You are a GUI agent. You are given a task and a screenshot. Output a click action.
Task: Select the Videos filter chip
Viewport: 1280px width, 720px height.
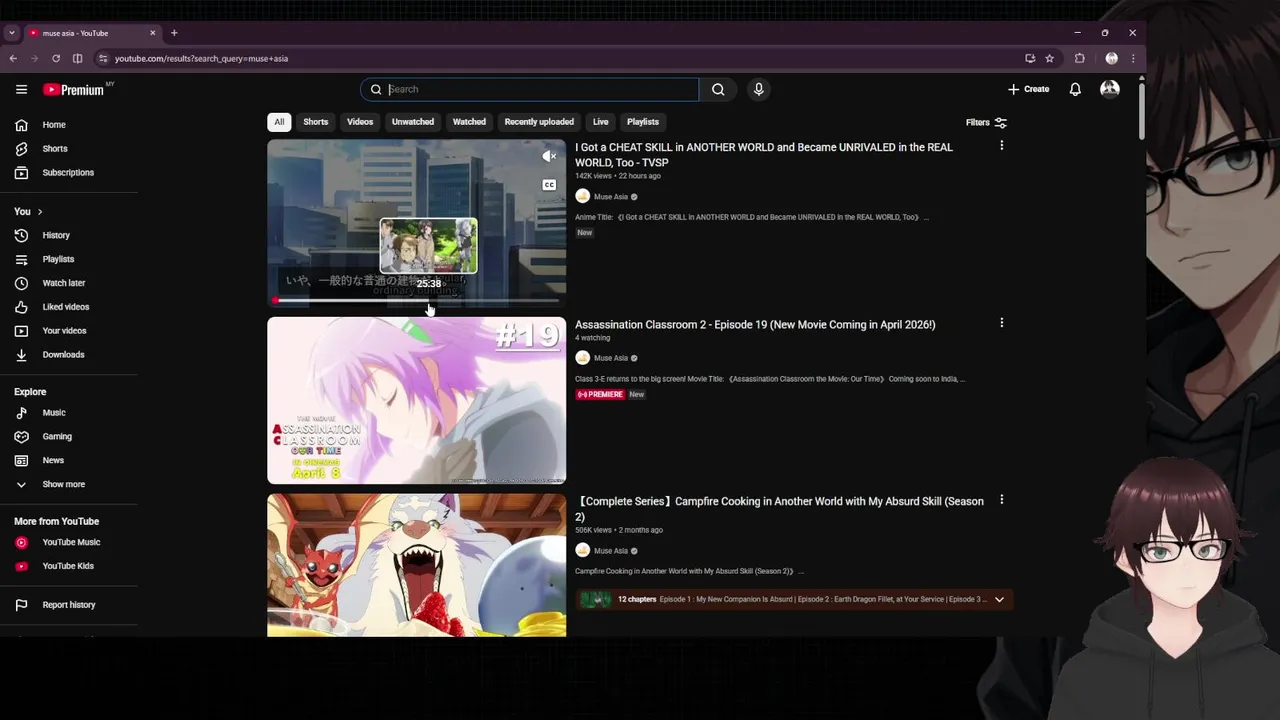point(360,122)
